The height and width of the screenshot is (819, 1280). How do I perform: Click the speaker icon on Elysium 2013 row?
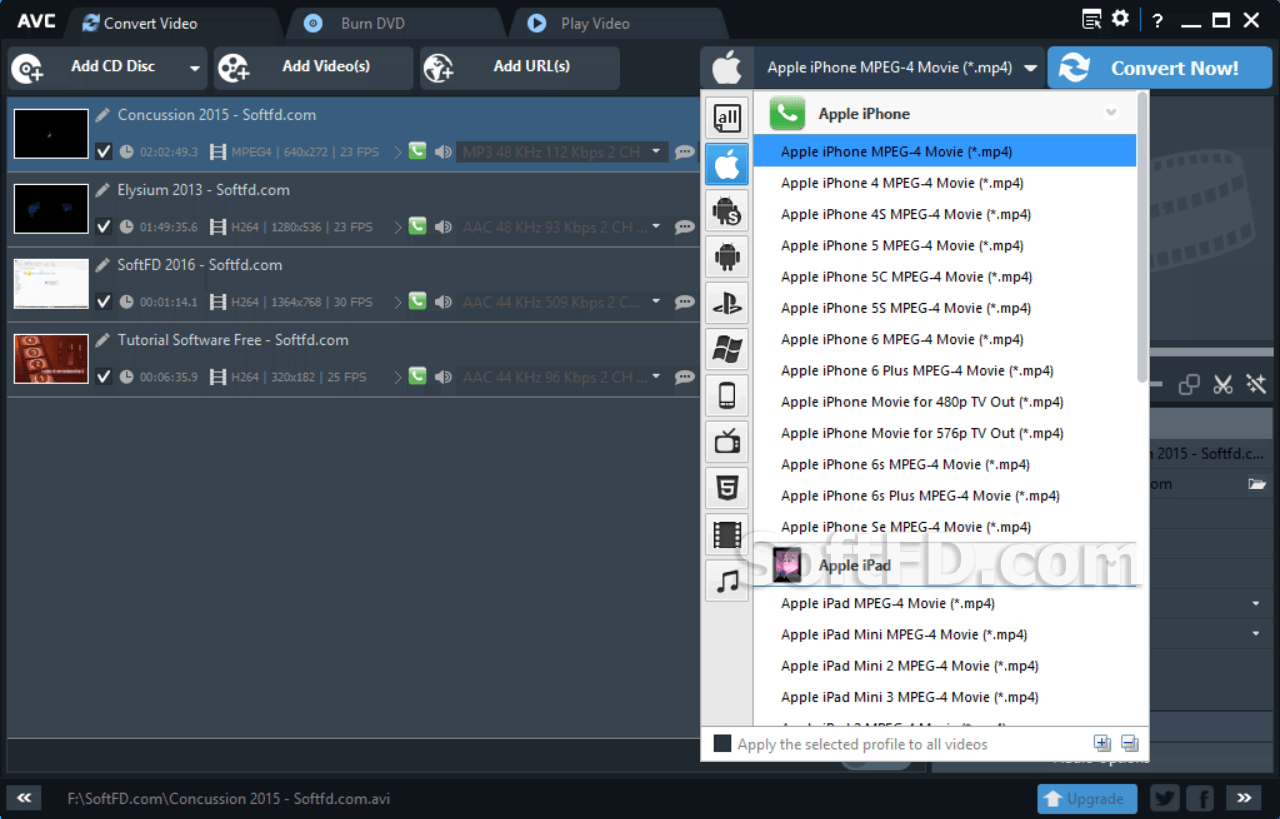(x=443, y=227)
